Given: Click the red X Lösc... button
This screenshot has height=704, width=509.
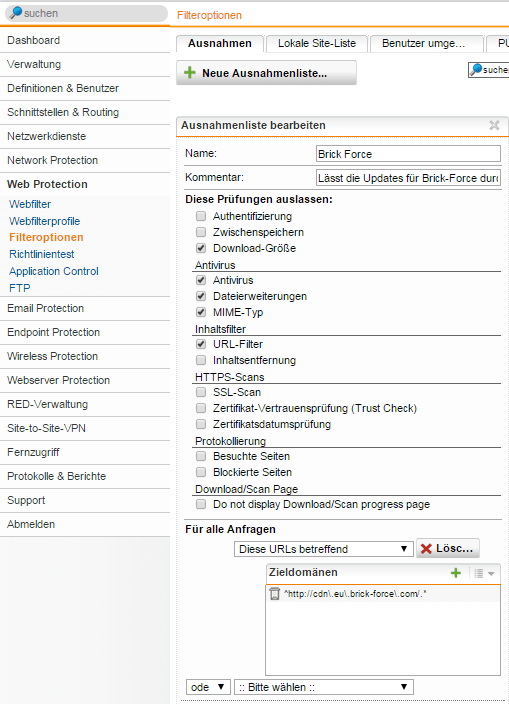Looking at the screenshot, I should point(448,548).
